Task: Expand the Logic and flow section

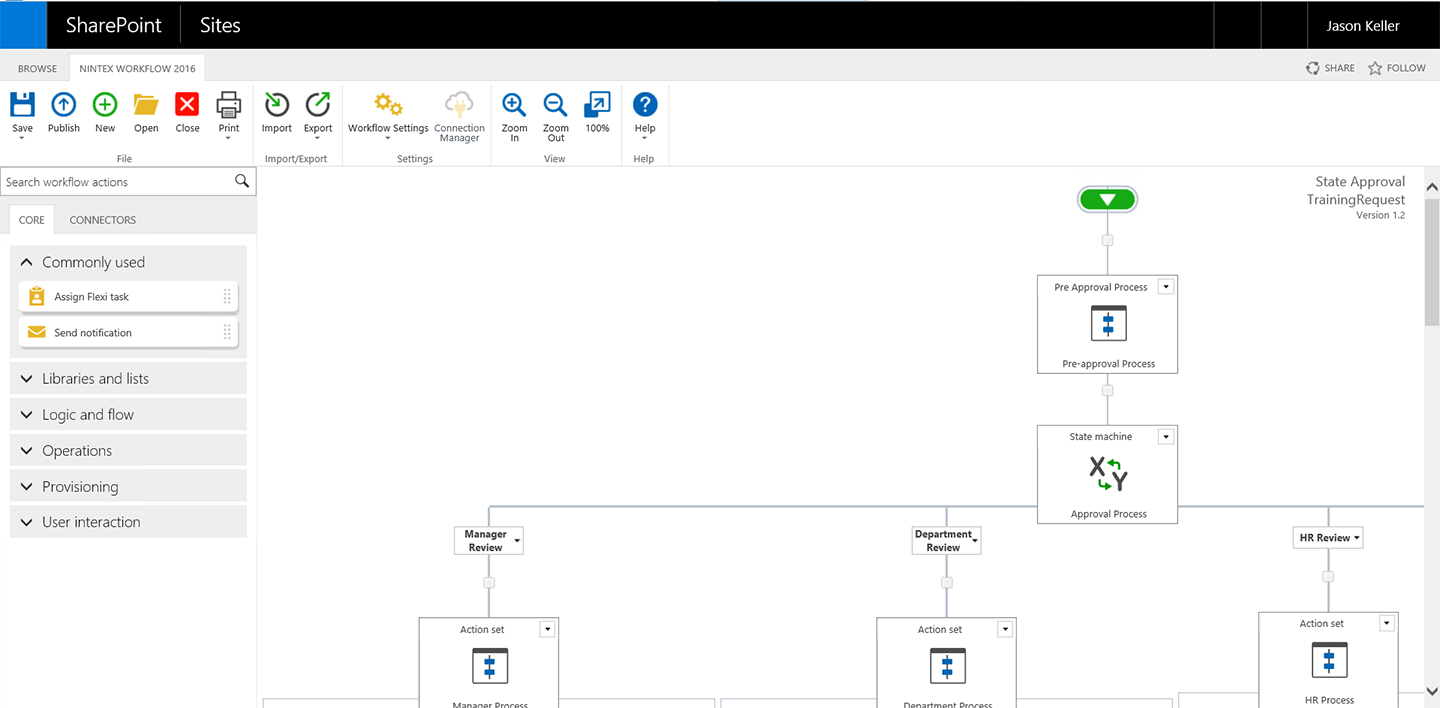Action: 128,414
